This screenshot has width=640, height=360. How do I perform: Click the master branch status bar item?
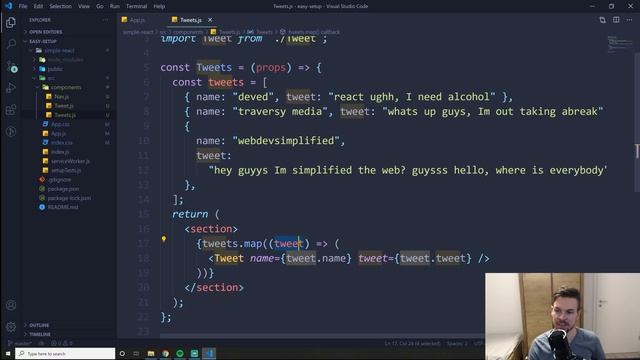pyautogui.click(x=20, y=343)
